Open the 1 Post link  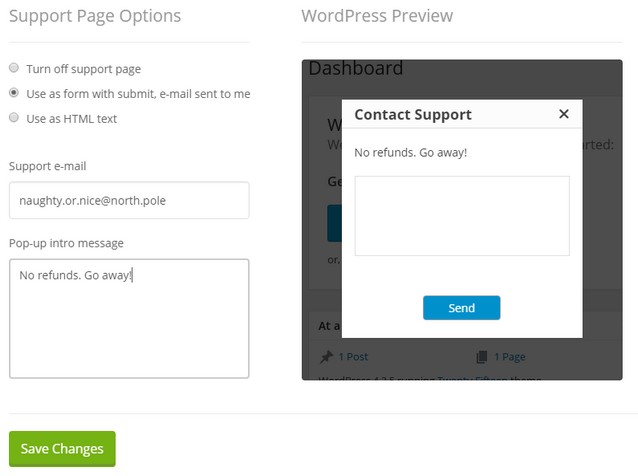[x=353, y=356]
